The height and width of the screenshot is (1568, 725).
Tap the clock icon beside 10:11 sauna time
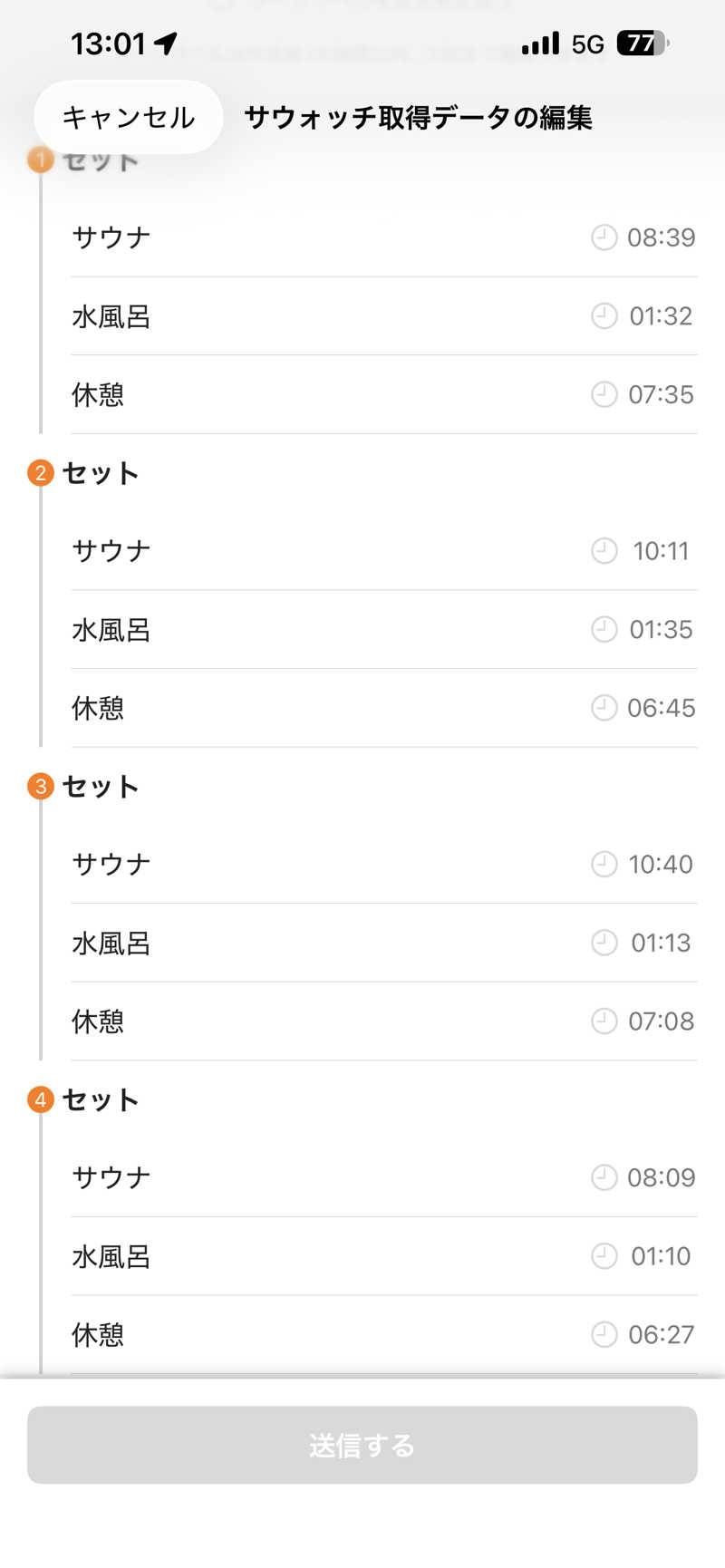click(604, 551)
